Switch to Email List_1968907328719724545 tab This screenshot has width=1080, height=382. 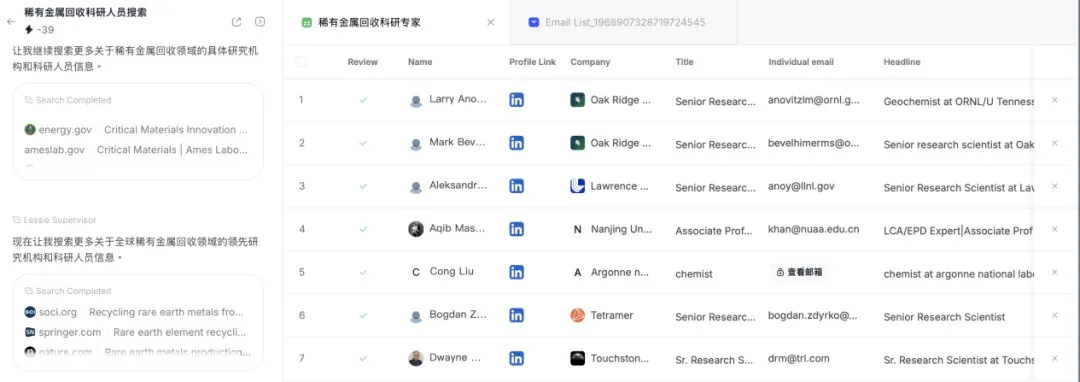(624, 22)
